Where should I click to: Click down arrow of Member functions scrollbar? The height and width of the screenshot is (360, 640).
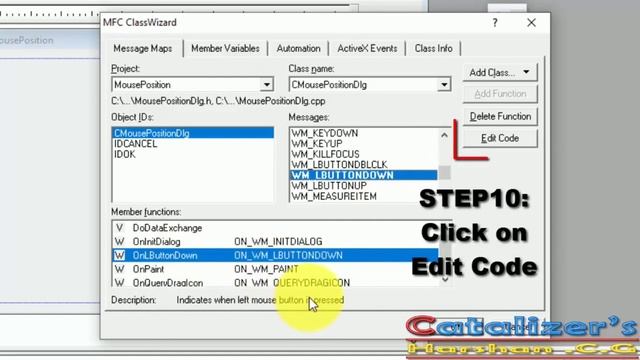(445, 280)
